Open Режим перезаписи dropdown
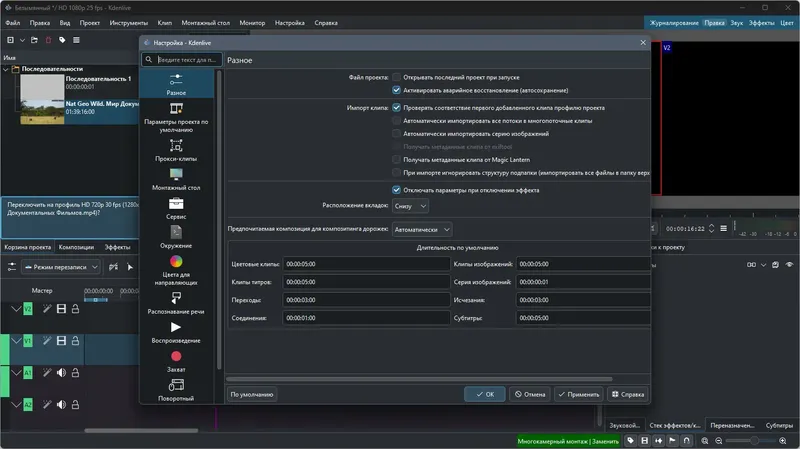The width and height of the screenshot is (800, 449). (x=60, y=267)
